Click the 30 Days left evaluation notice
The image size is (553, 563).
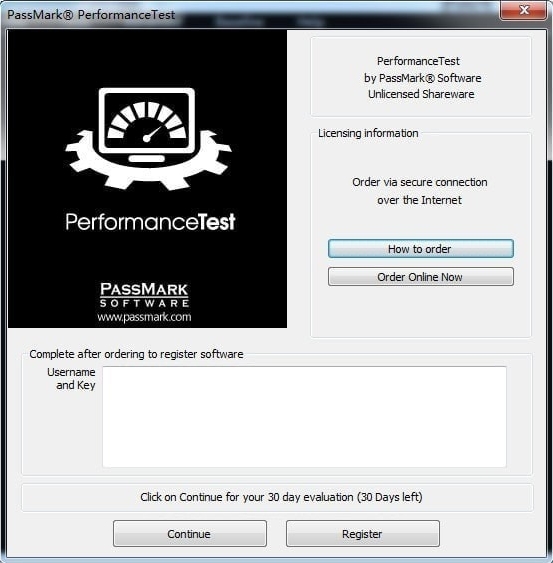point(281,497)
